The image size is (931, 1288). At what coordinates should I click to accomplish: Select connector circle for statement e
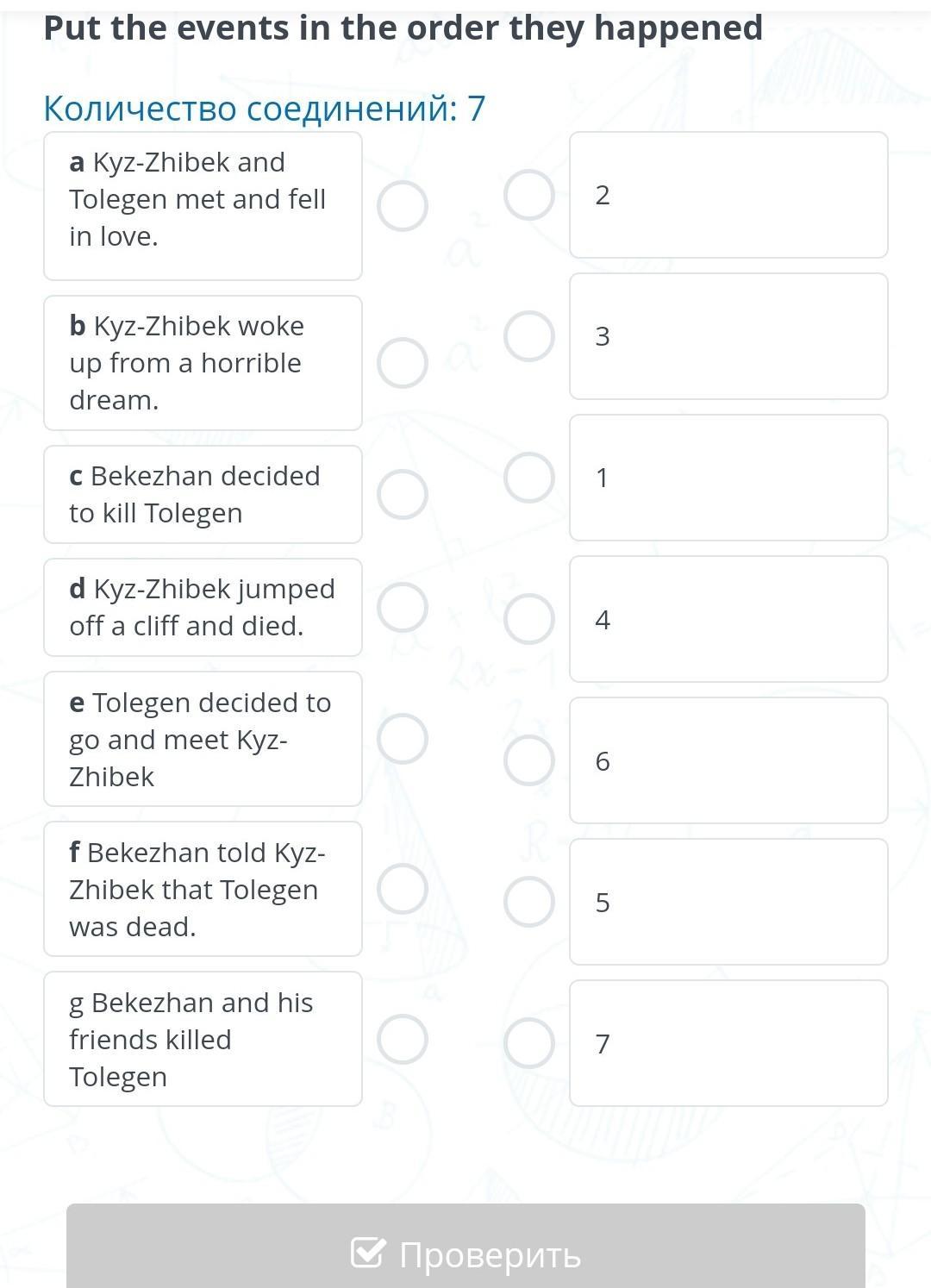coord(403,739)
